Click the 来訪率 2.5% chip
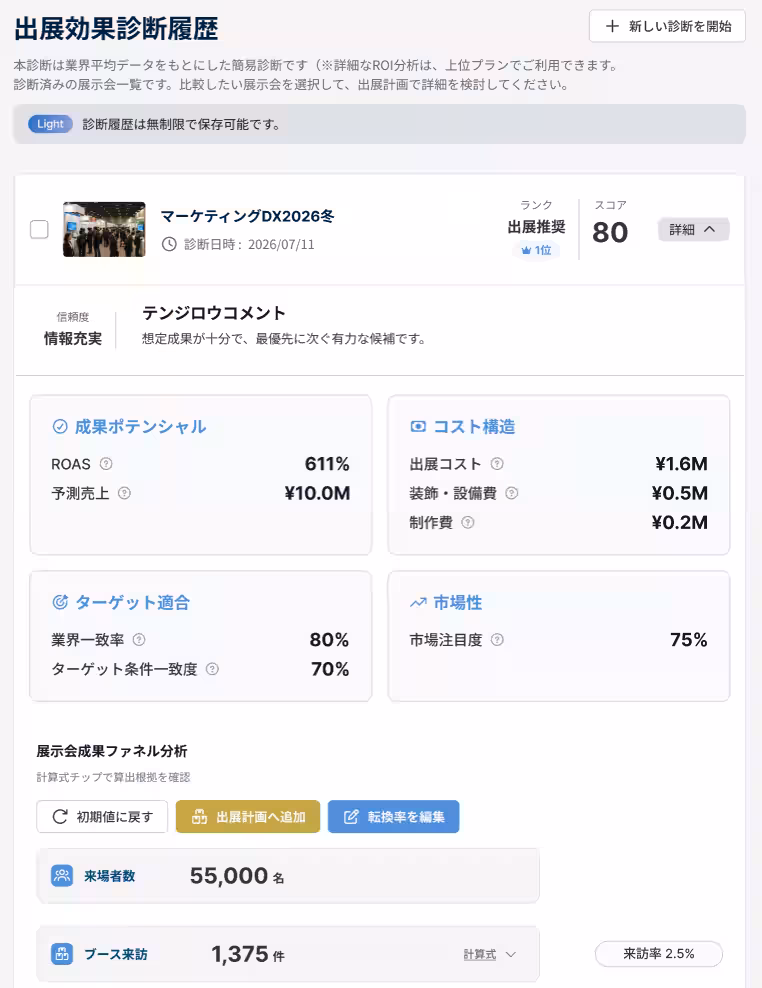This screenshot has width=762, height=988. (x=659, y=954)
